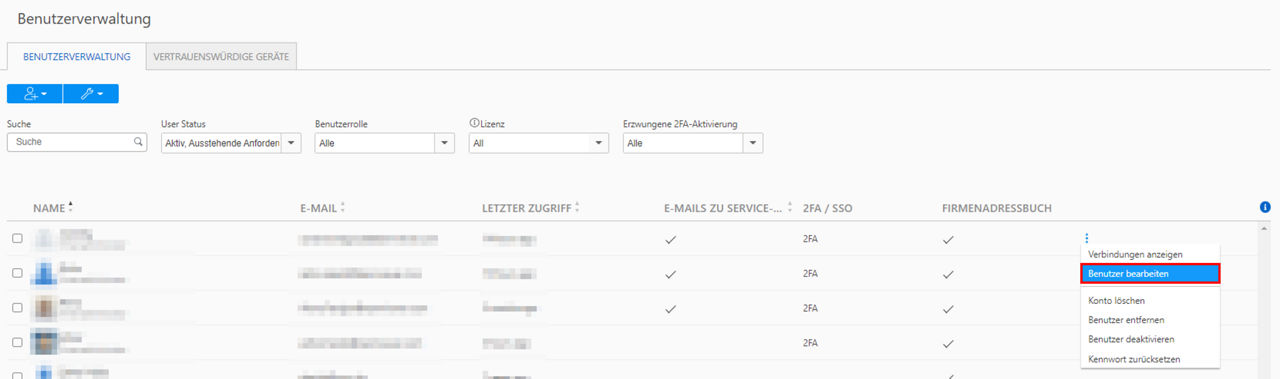Click the three-dot menu icon in first row
This screenshot has height=379, width=1280.
point(1085,238)
